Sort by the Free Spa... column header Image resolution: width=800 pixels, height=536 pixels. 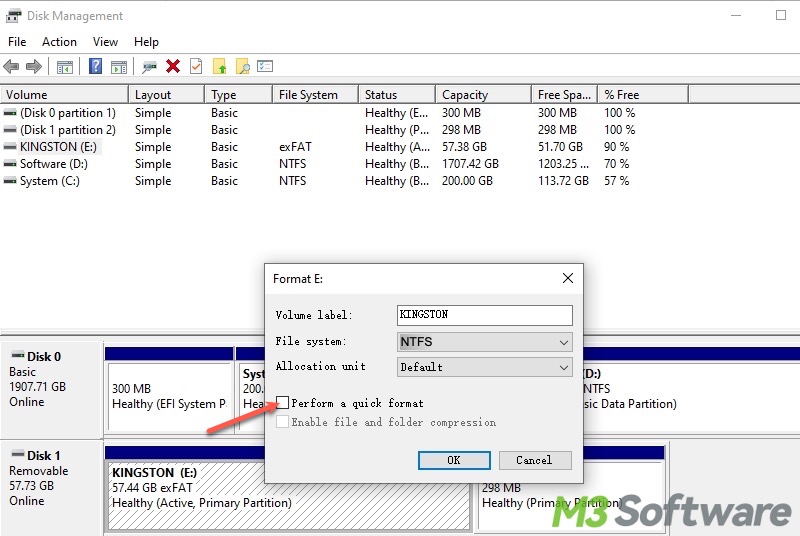(564, 95)
